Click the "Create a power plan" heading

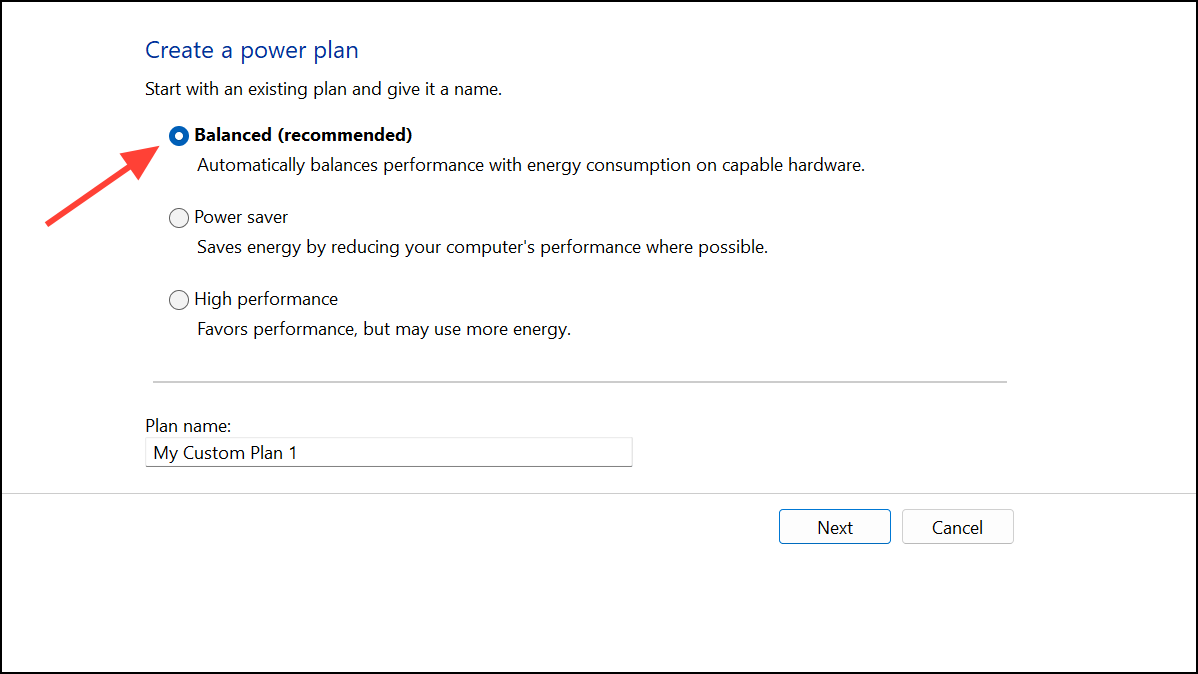(251, 50)
